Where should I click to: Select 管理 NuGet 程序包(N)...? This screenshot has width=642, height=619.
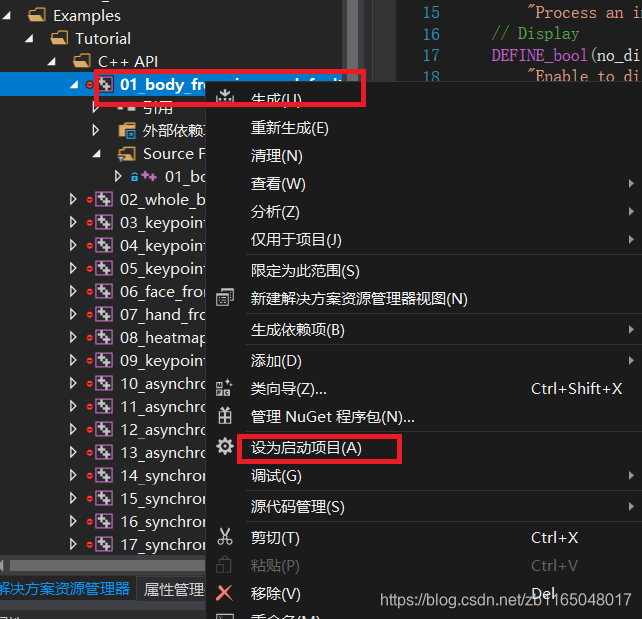332,416
